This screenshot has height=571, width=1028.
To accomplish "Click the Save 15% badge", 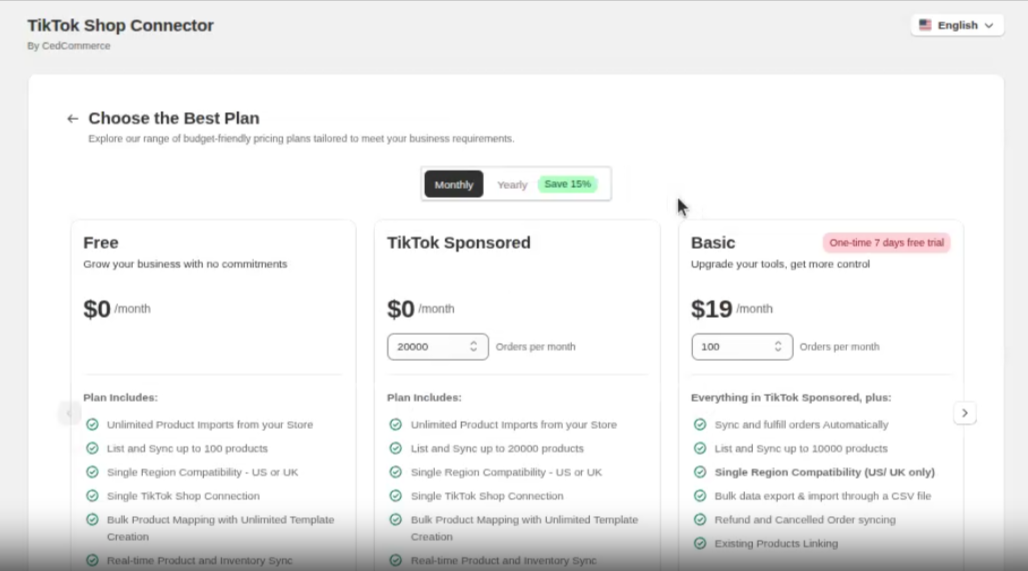I will click(567, 184).
